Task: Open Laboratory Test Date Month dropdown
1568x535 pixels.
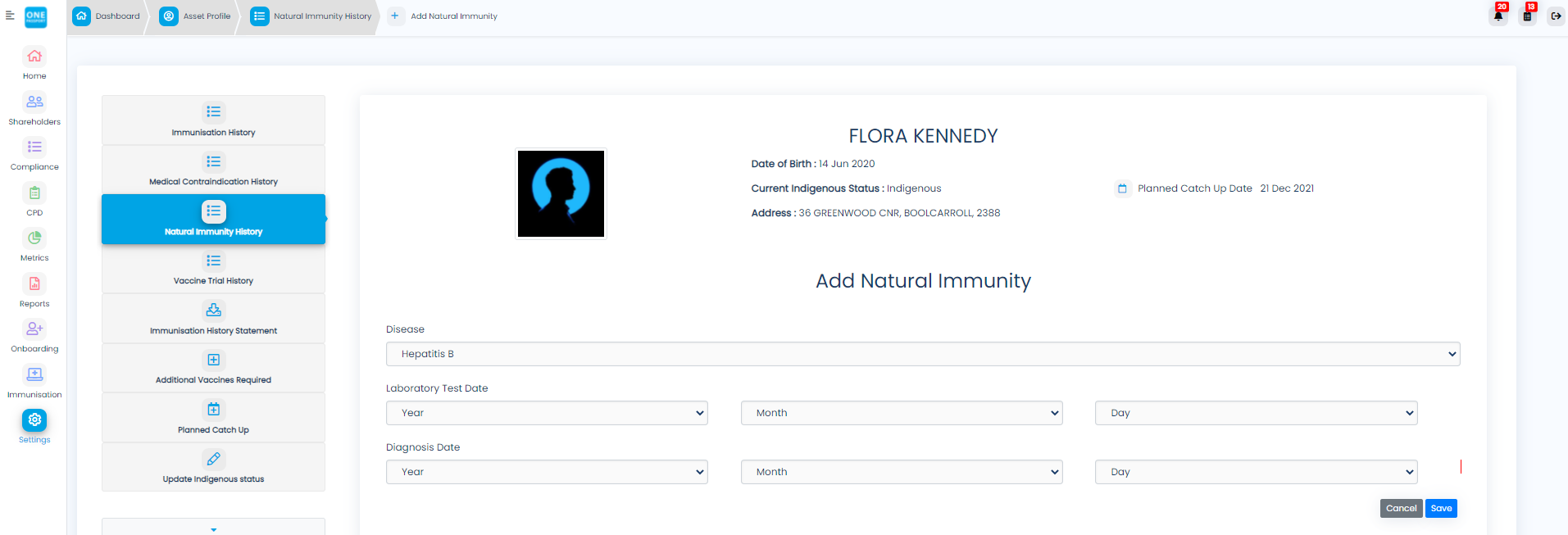Action: pyautogui.click(x=902, y=413)
